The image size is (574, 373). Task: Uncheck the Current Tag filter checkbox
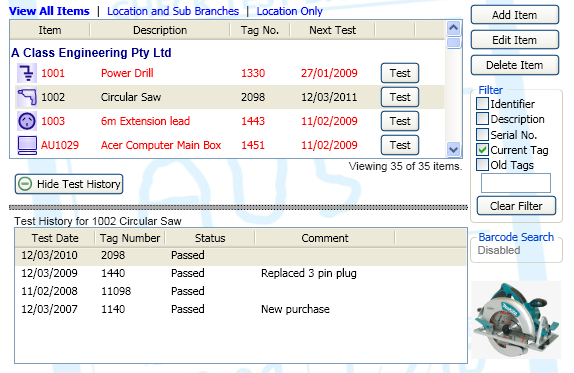click(482, 150)
